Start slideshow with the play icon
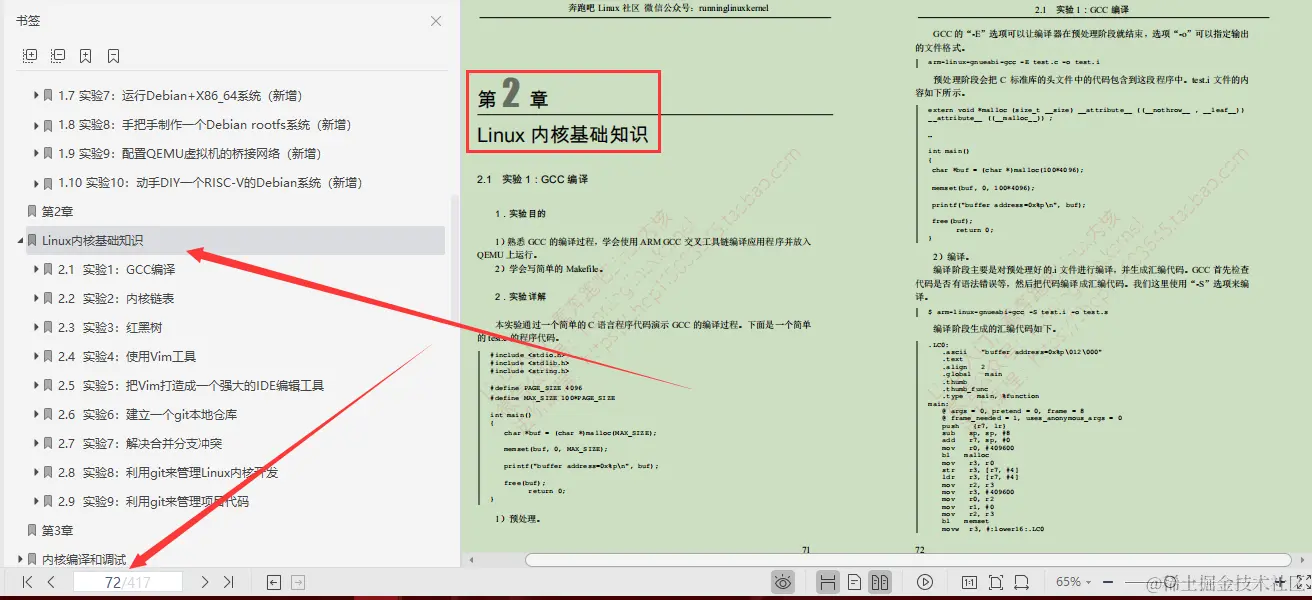This screenshot has width=1312, height=600. coord(925,581)
